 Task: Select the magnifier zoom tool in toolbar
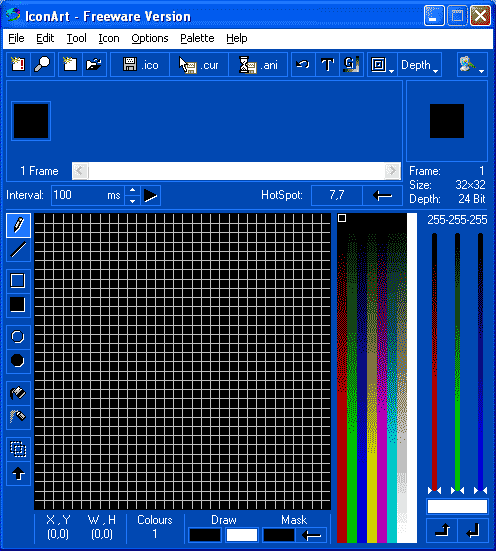[42, 65]
